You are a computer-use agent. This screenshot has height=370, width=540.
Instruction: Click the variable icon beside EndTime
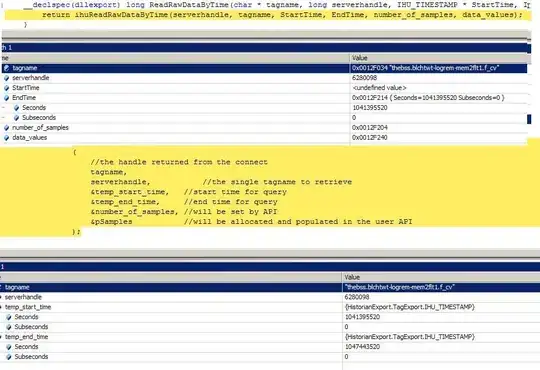[6, 98]
